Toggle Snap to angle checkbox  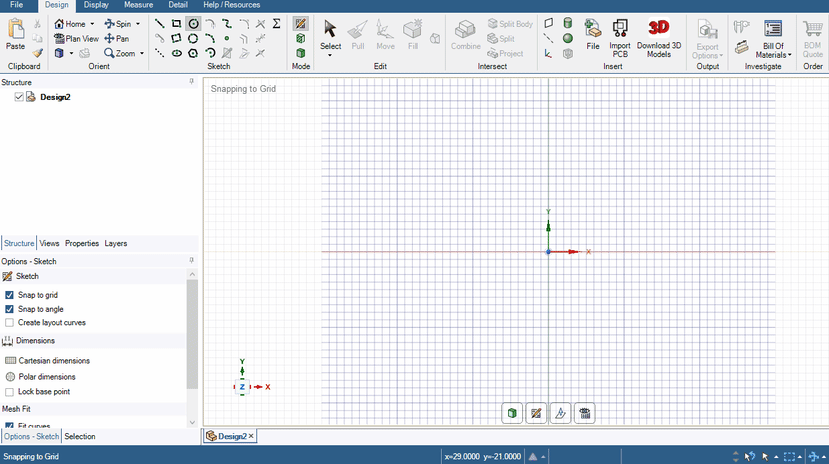(x=9, y=309)
